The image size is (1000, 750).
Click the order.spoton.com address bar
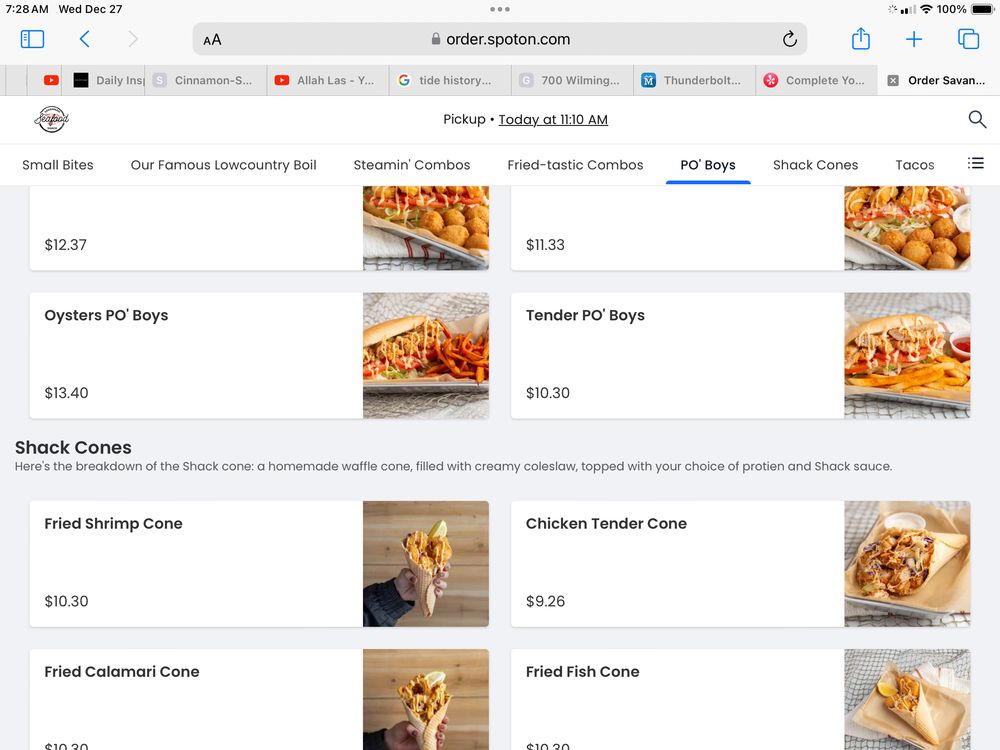(500, 39)
